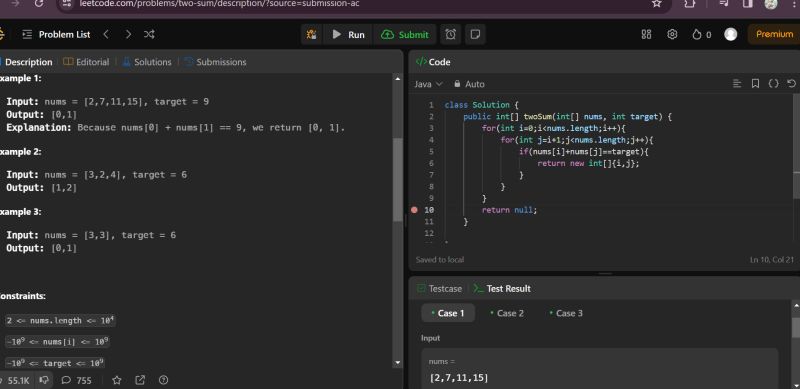Open LeetCode settings gear
This screenshot has width=800, height=389.
(672, 34)
